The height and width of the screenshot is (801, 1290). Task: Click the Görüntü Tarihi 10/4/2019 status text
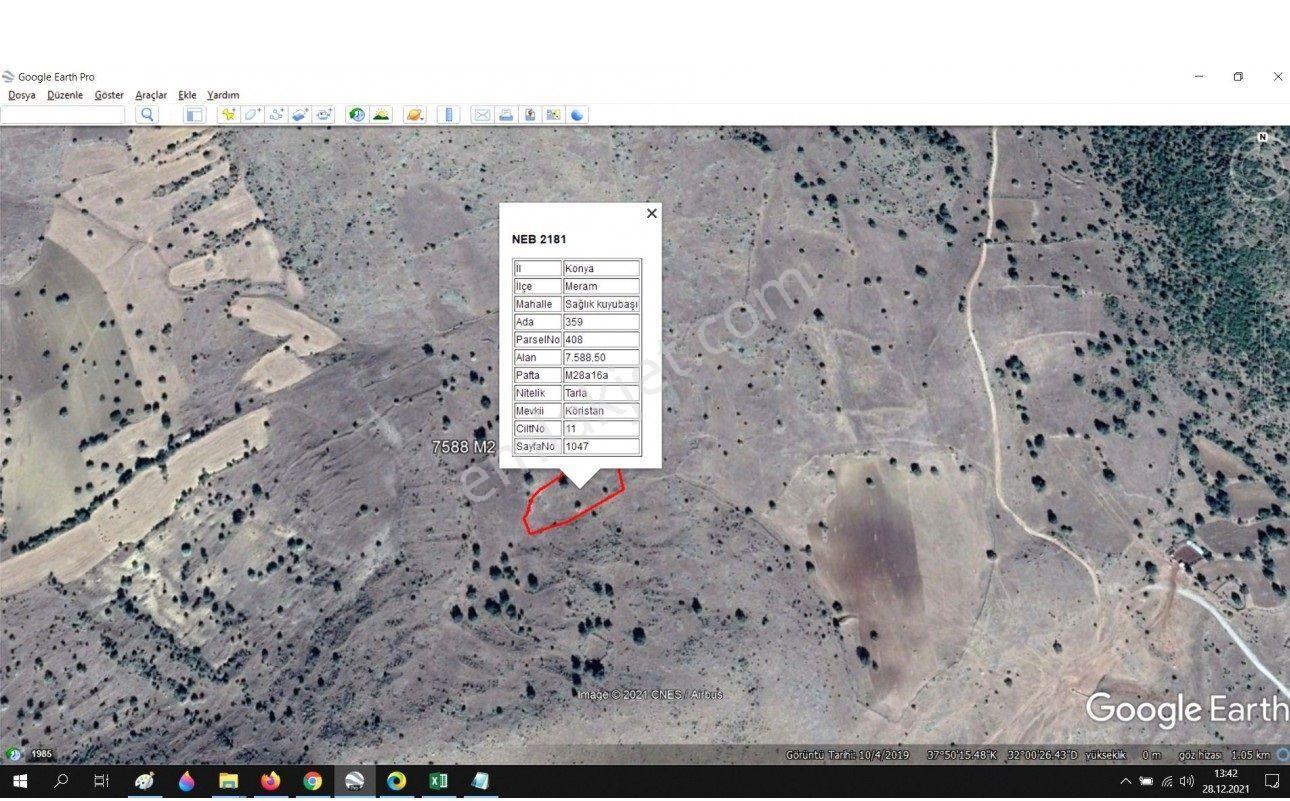pyautogui.click(x=847, y=755)
